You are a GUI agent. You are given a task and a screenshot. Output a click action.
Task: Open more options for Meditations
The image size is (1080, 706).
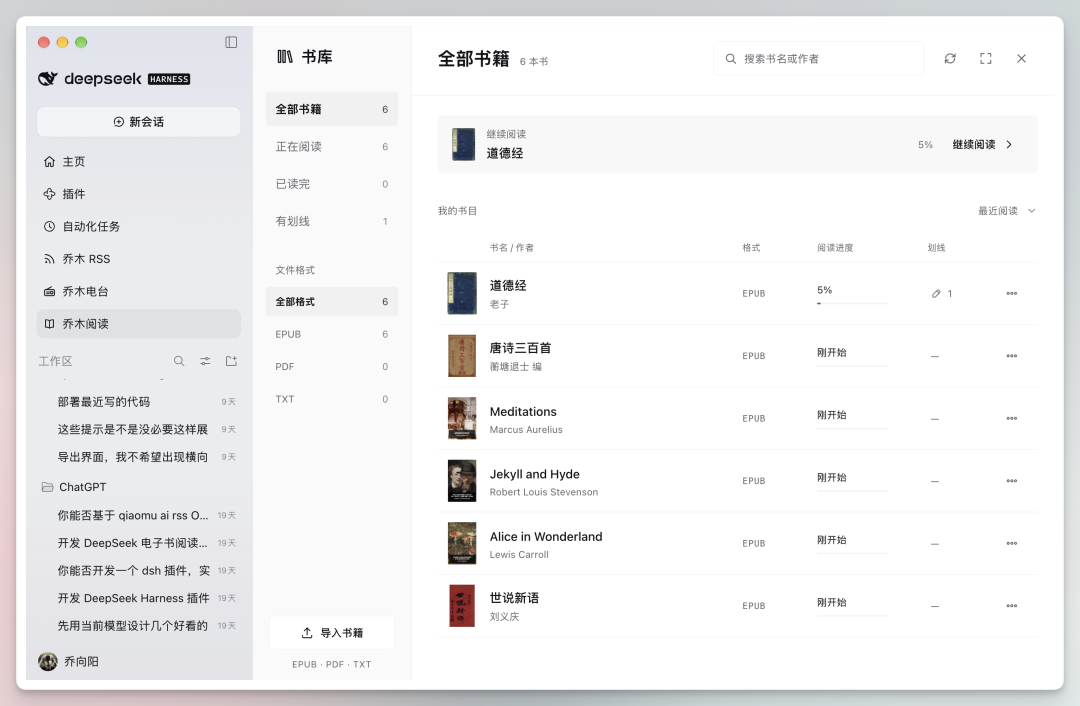(x=1012, y=418)
